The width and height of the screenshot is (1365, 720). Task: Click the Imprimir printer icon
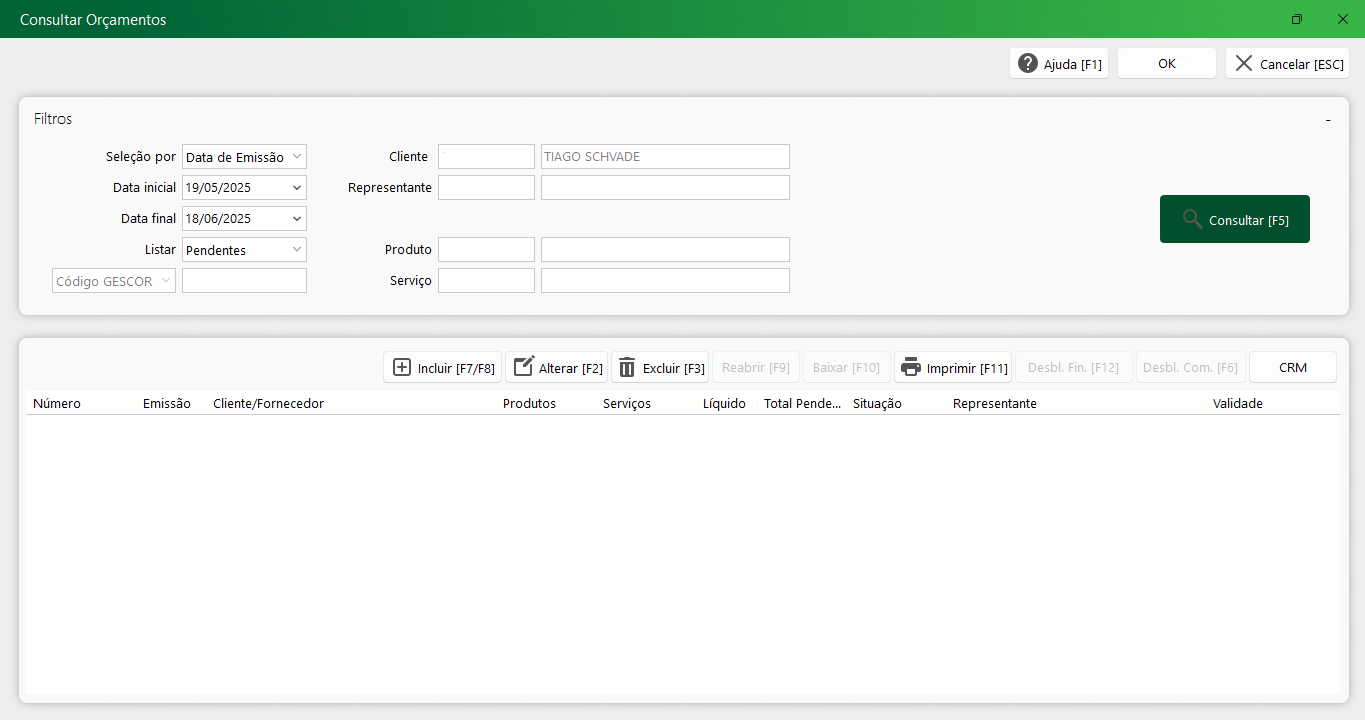point(910,368)
